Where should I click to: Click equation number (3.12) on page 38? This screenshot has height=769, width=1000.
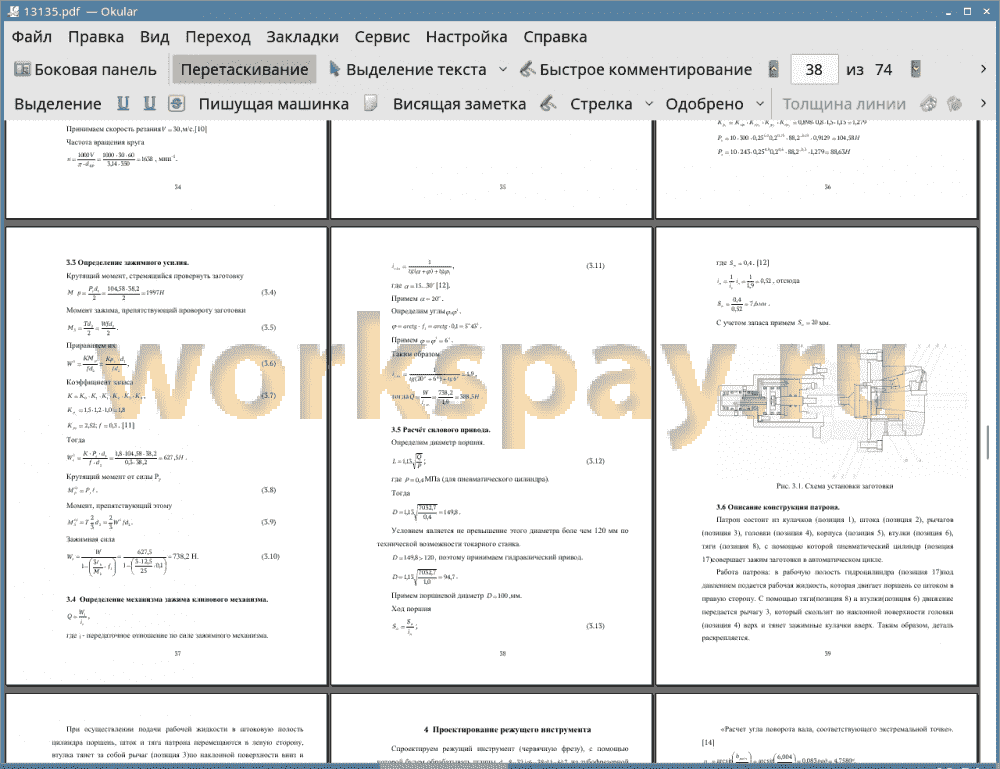[x=595, y=461]
